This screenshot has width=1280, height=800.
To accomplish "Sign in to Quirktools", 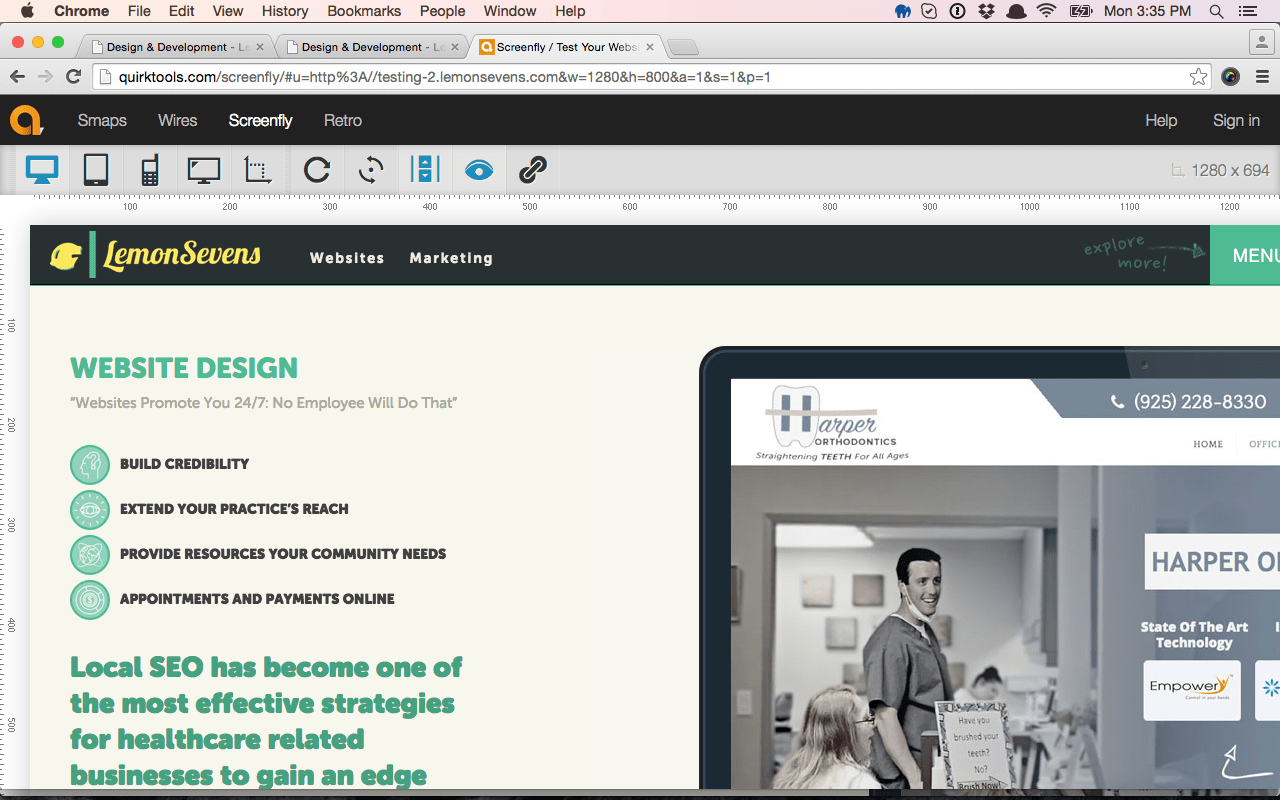I will [1236, 120].
